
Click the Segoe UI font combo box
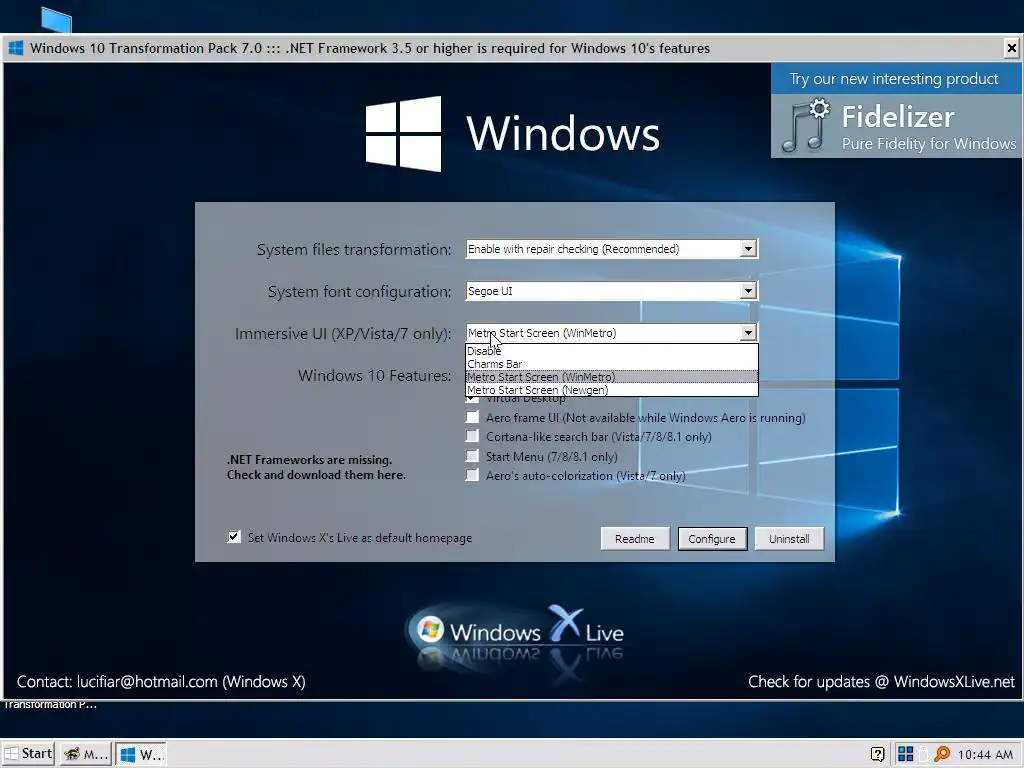point(611,291)
